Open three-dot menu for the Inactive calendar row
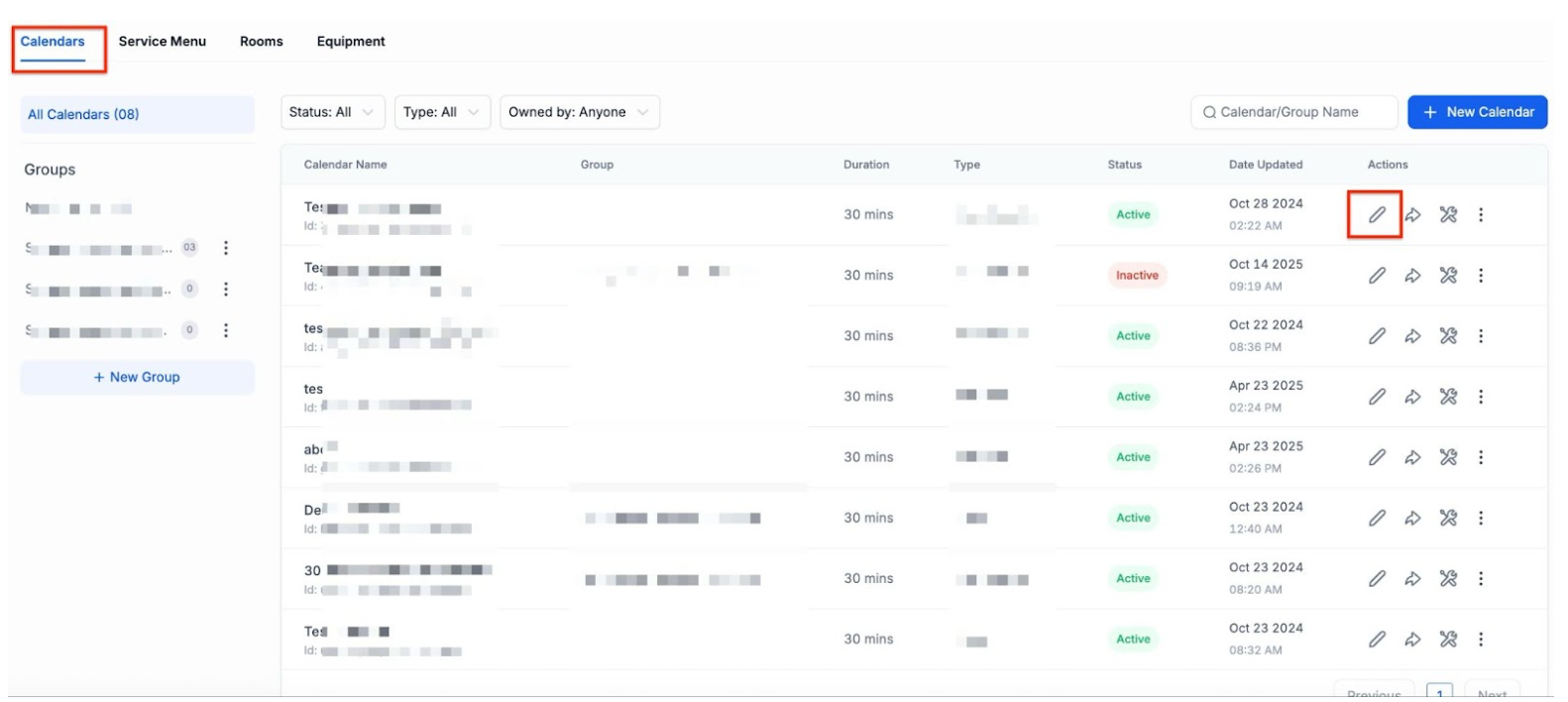Viewport: 1568px width, 702px height. tap(1481, 276)
